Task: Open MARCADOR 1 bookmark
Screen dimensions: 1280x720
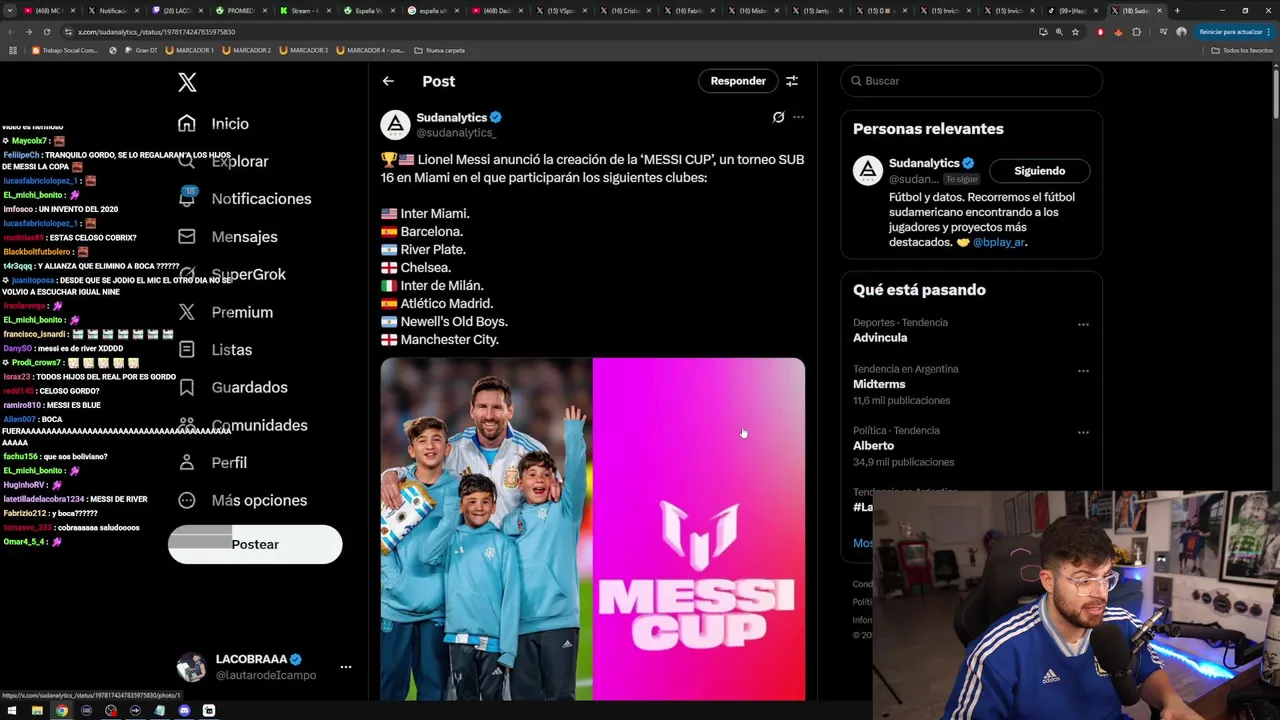Action: coord(190,50)
